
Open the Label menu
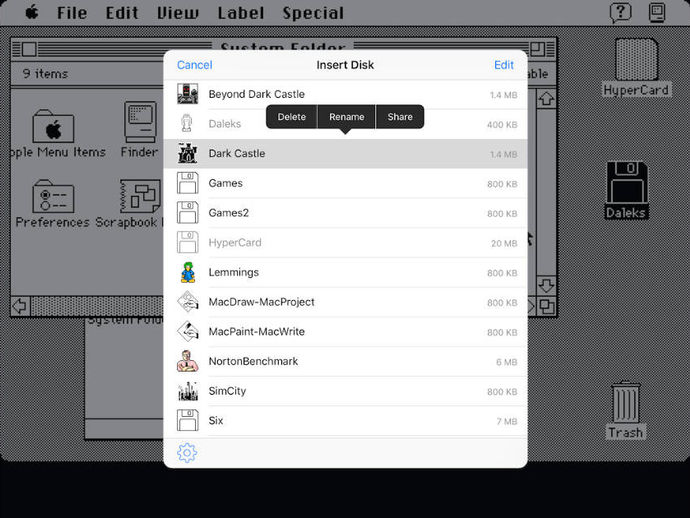pyautogui.click(x=241, y=13)
